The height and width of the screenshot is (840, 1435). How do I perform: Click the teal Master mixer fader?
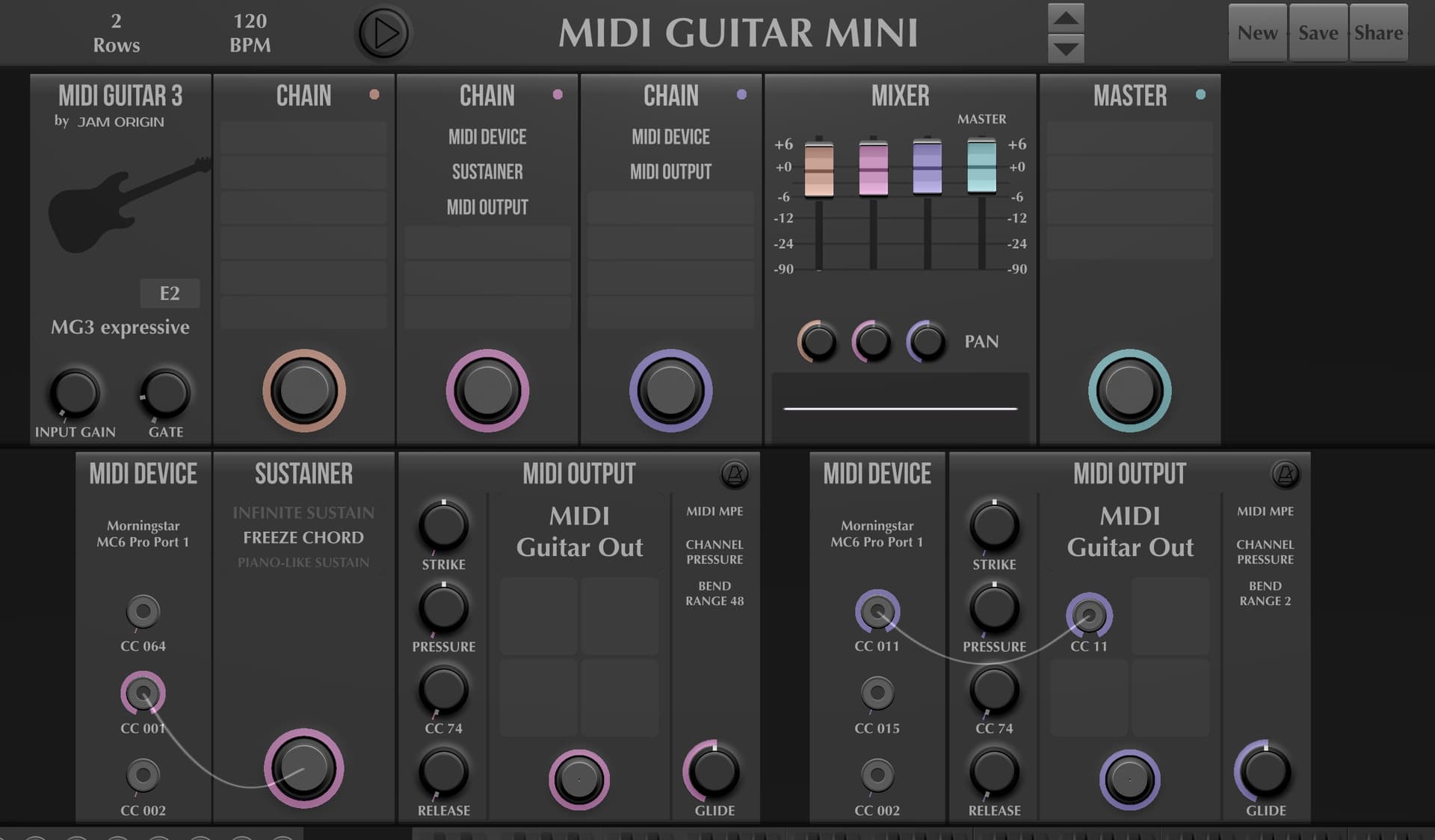tap(981, 166)
